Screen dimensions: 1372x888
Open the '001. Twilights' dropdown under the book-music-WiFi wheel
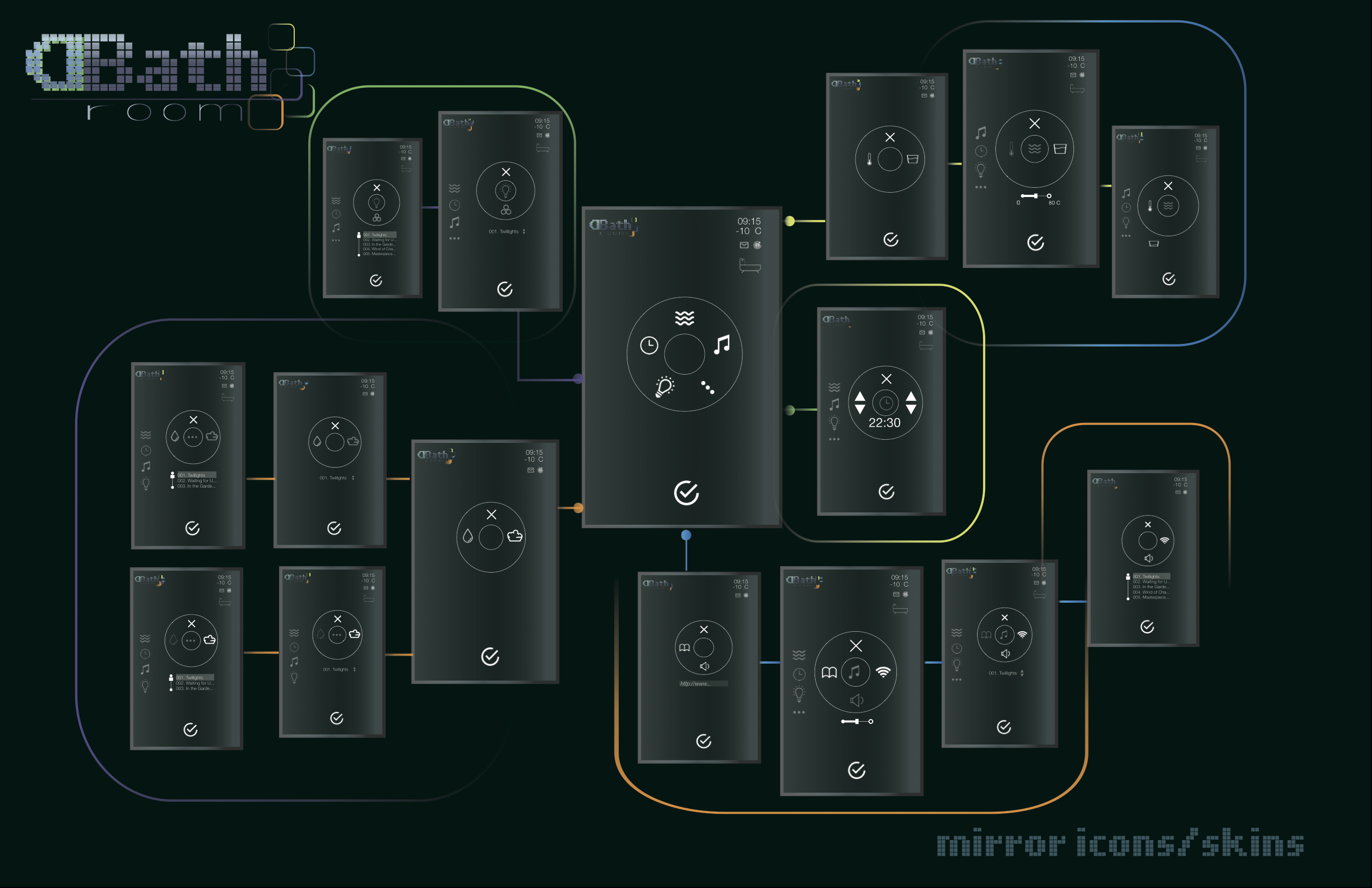coord(1006,673)
